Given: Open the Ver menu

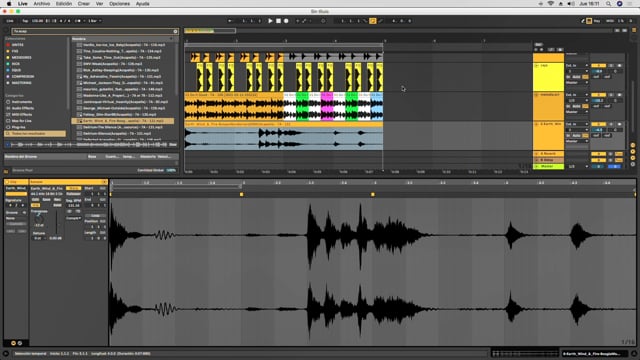Looking at the screenshot, I should (x=100, y=4).
